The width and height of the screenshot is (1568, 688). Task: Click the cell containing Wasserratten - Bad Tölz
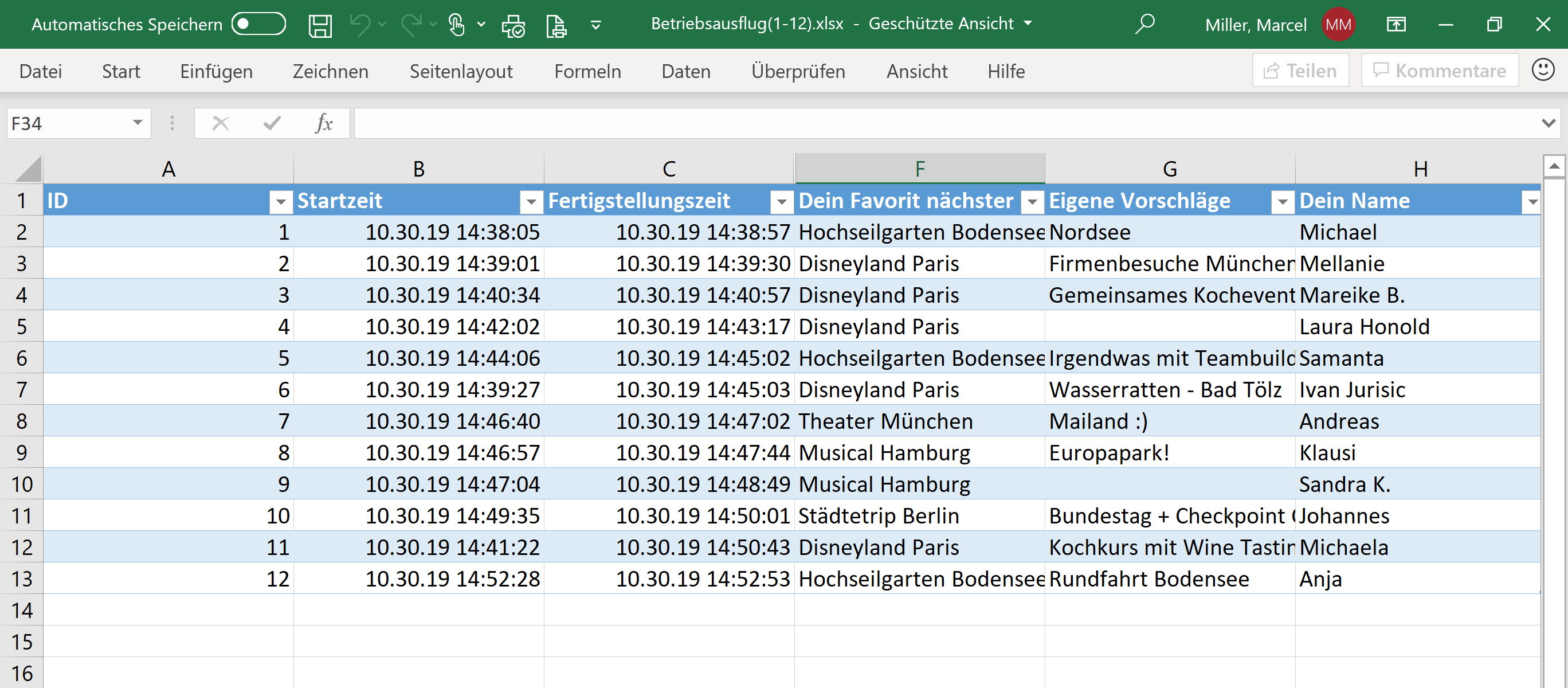[1170, 390]
